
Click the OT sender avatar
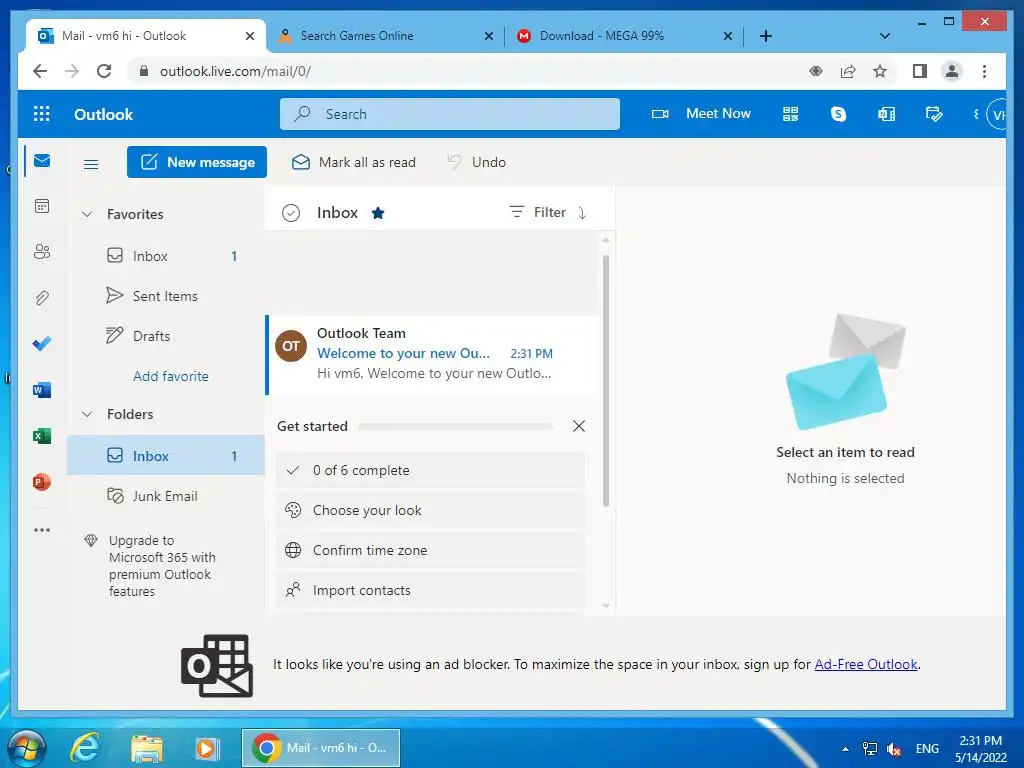coord(291,346)
